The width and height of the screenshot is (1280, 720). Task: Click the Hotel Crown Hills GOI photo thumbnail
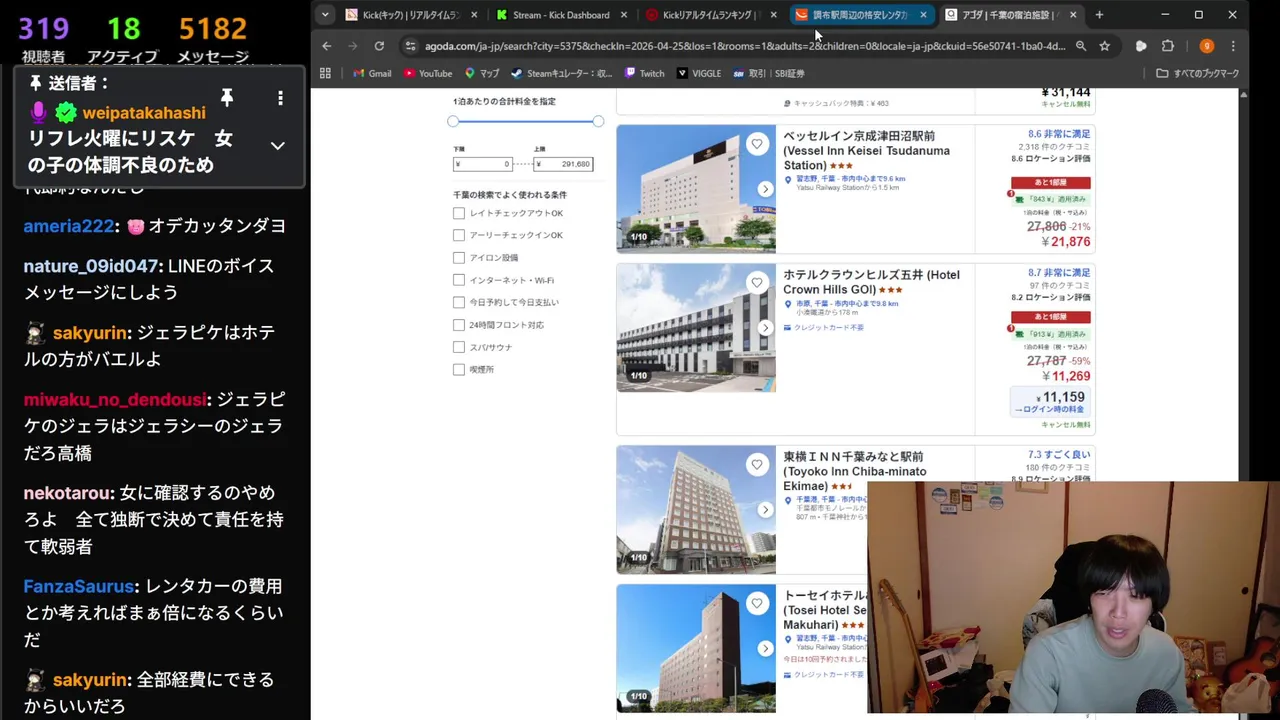(696, 328)
